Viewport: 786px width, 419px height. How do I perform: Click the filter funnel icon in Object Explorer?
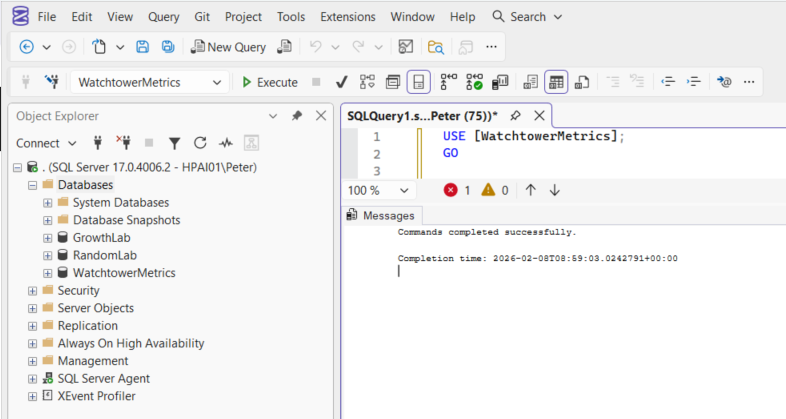pyautogui.click(x=174, y=143)
